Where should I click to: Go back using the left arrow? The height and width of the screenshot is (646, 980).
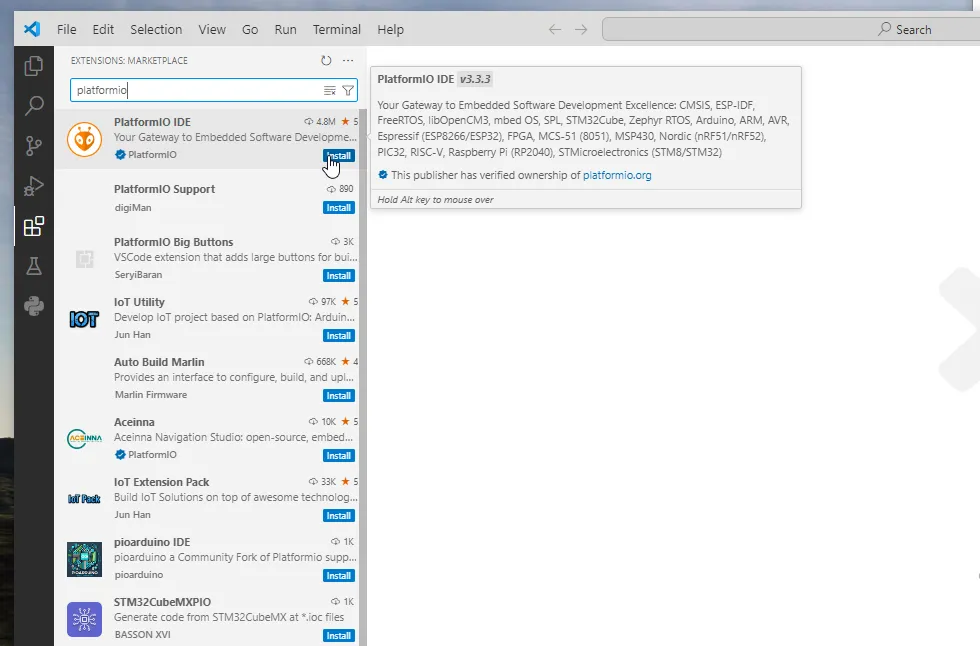554,29
